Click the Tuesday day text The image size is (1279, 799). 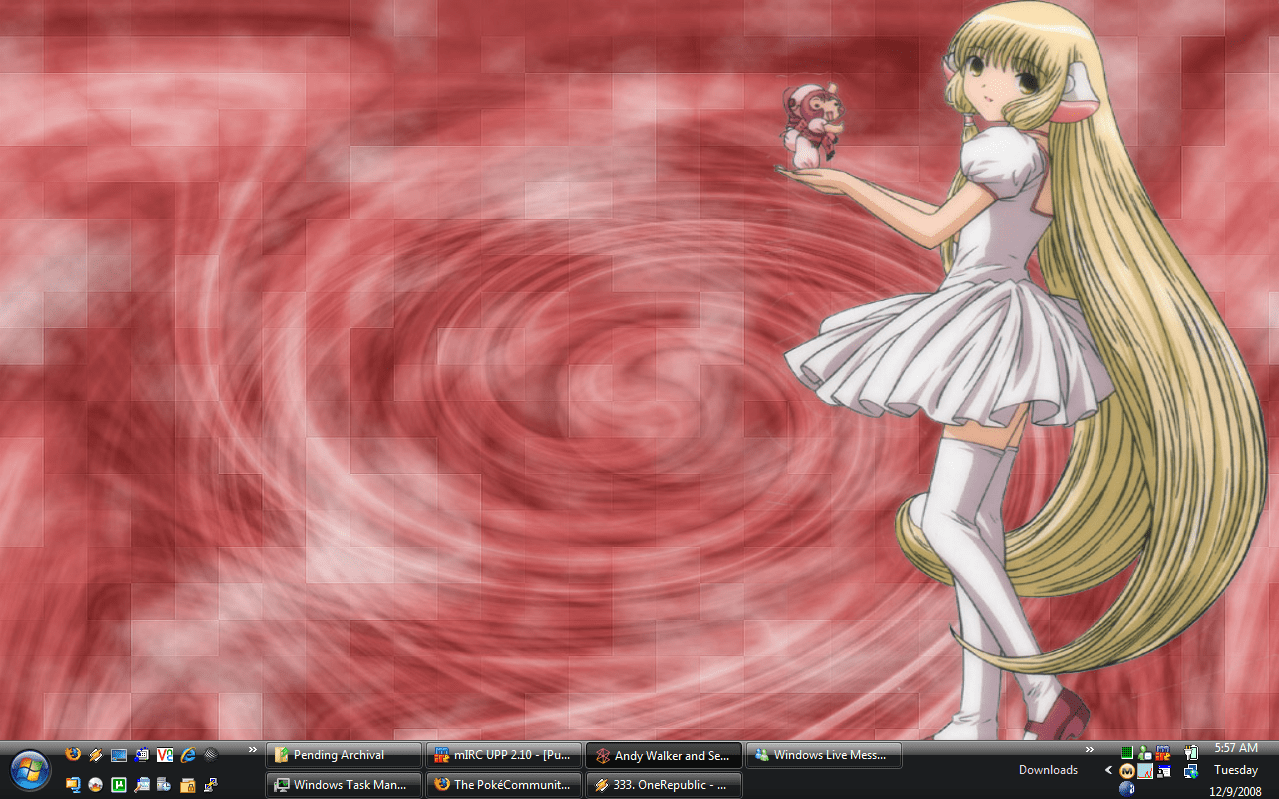[x=1236, y=770]
